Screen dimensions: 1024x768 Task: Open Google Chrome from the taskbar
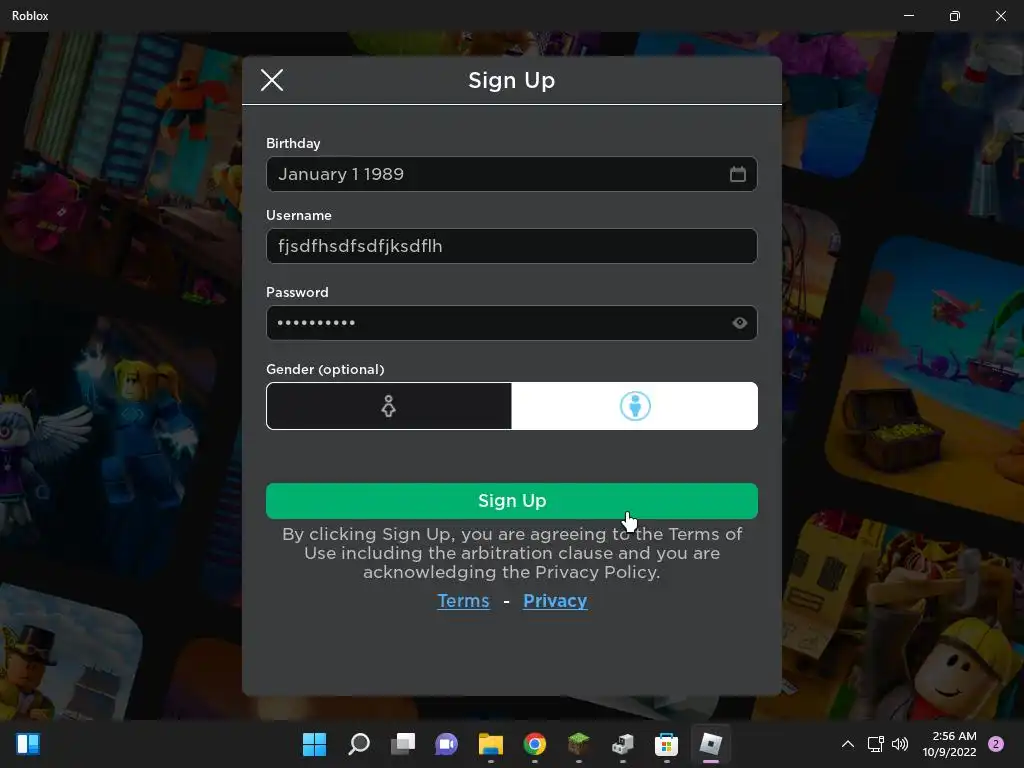(535, 744)
